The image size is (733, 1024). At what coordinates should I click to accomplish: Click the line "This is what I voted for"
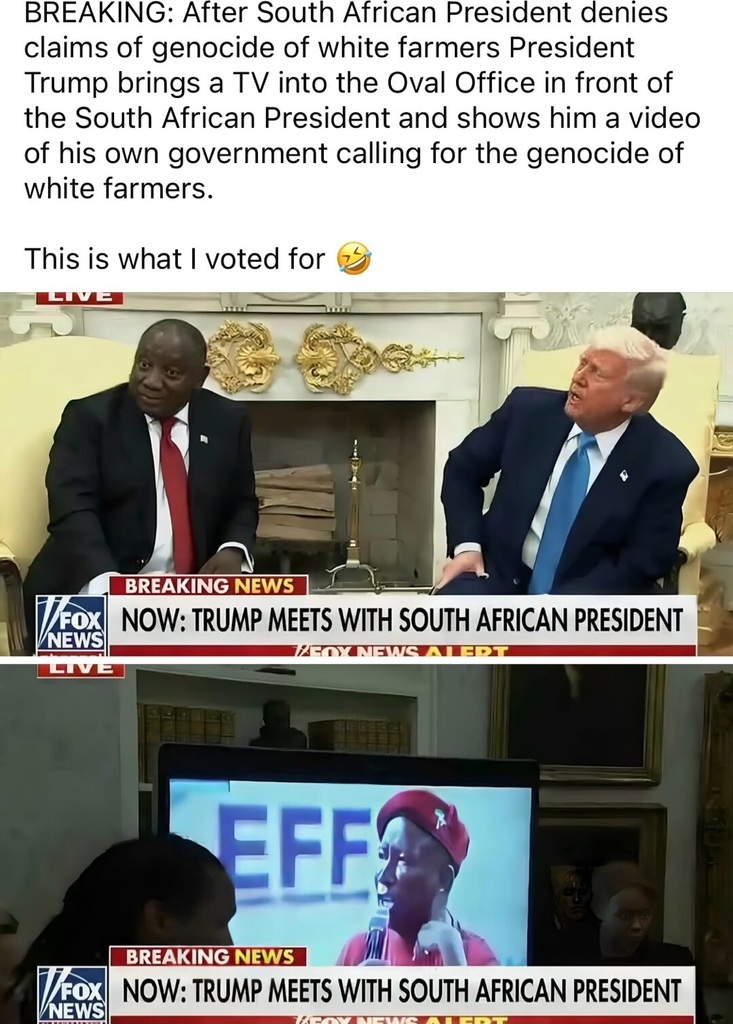click(174, 259)
